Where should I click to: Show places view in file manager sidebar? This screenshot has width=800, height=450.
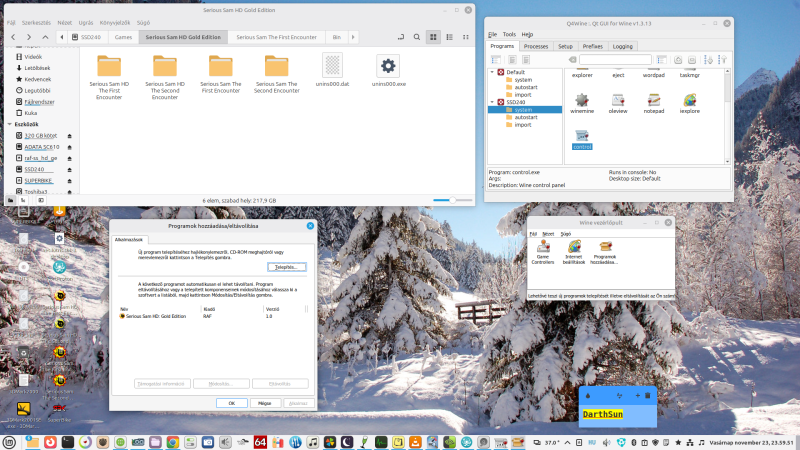point(11,201)
